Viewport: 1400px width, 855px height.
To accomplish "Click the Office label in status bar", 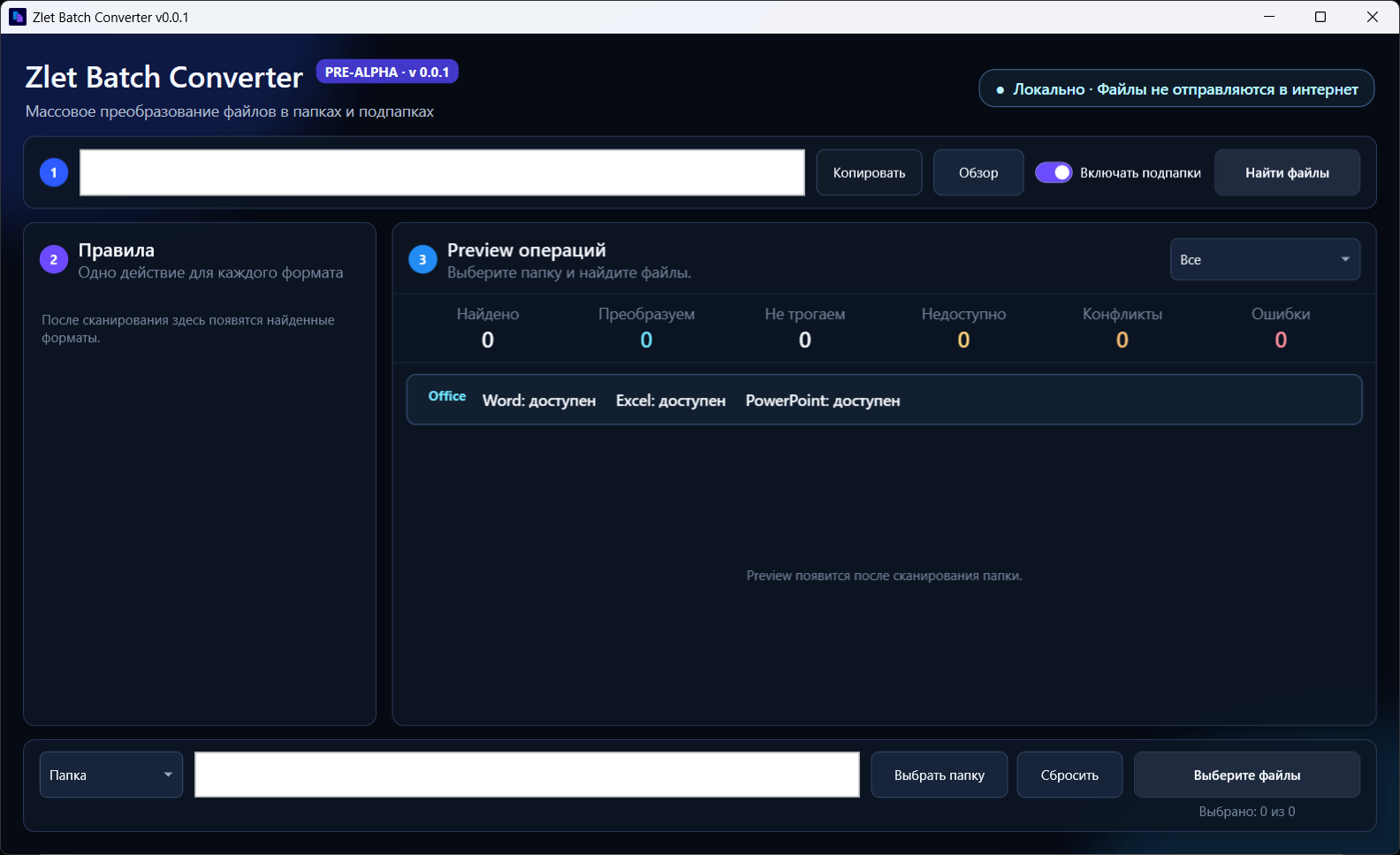I will [447, 396].
